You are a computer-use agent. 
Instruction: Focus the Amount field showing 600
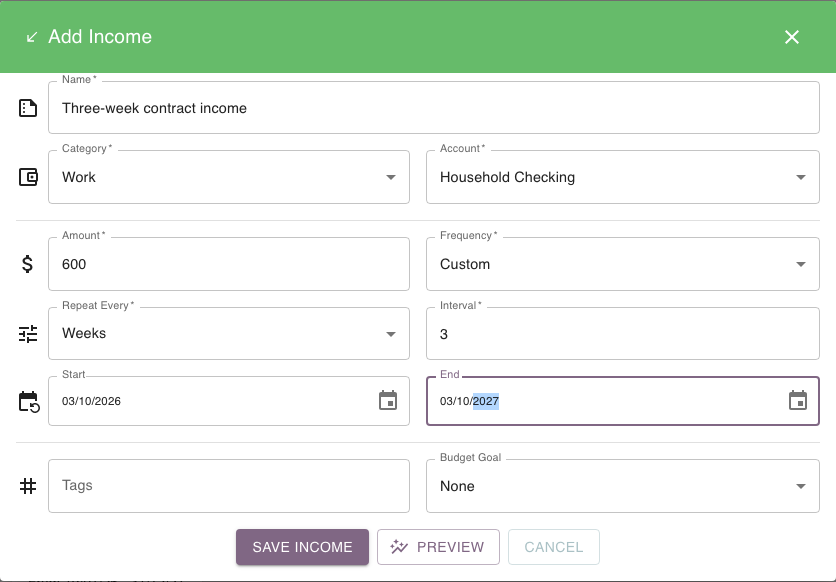coord(229,264)
